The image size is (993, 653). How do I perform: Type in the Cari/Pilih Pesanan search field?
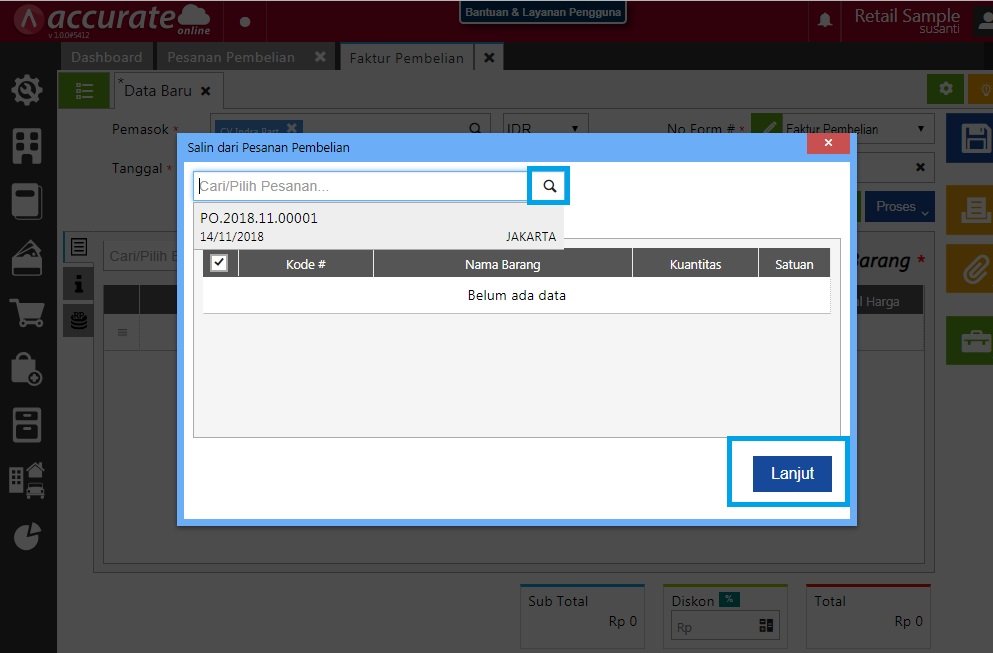[360, 186]
